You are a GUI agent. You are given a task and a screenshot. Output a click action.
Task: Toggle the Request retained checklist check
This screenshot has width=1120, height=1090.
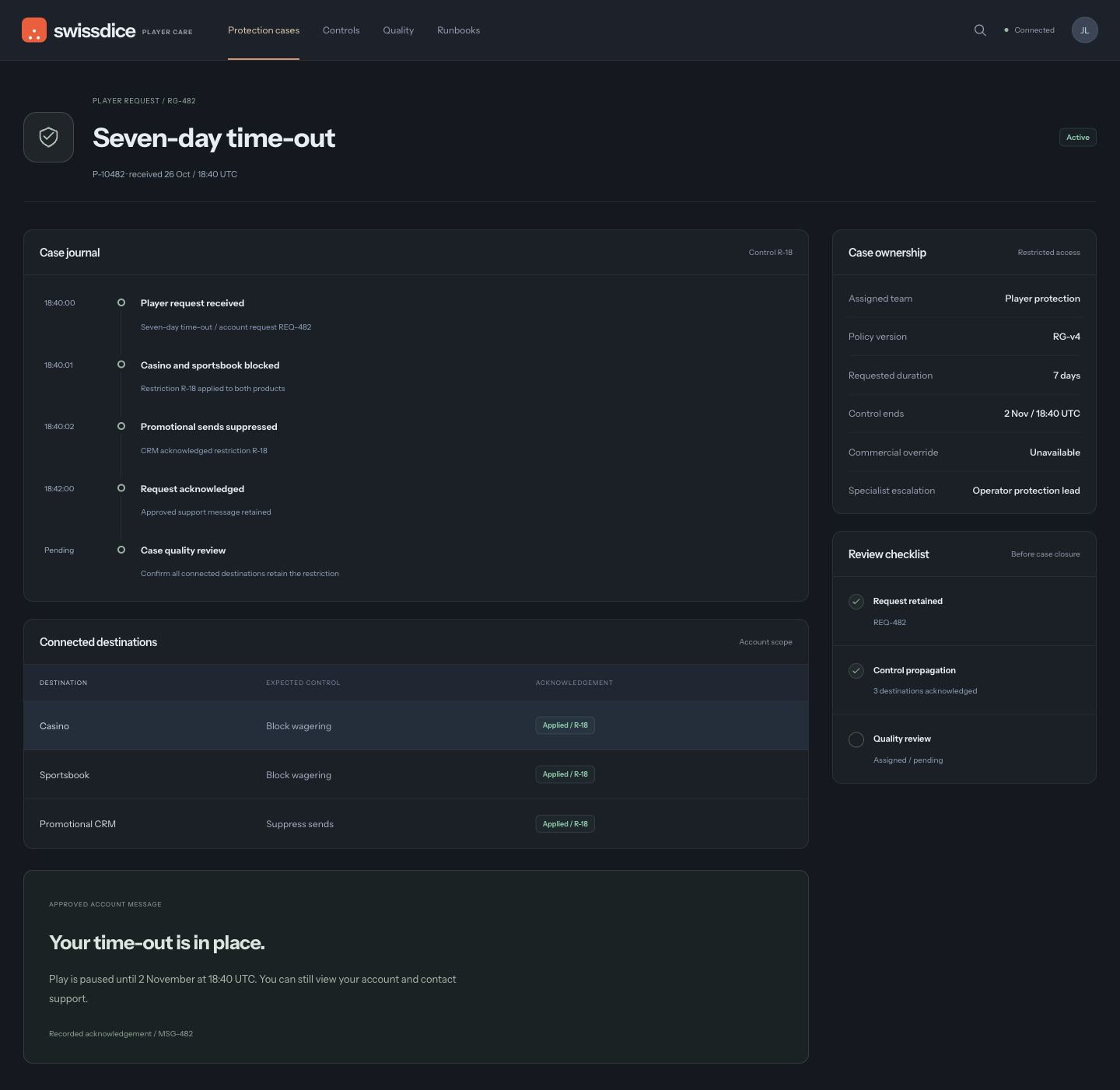(x=856, y=602)
